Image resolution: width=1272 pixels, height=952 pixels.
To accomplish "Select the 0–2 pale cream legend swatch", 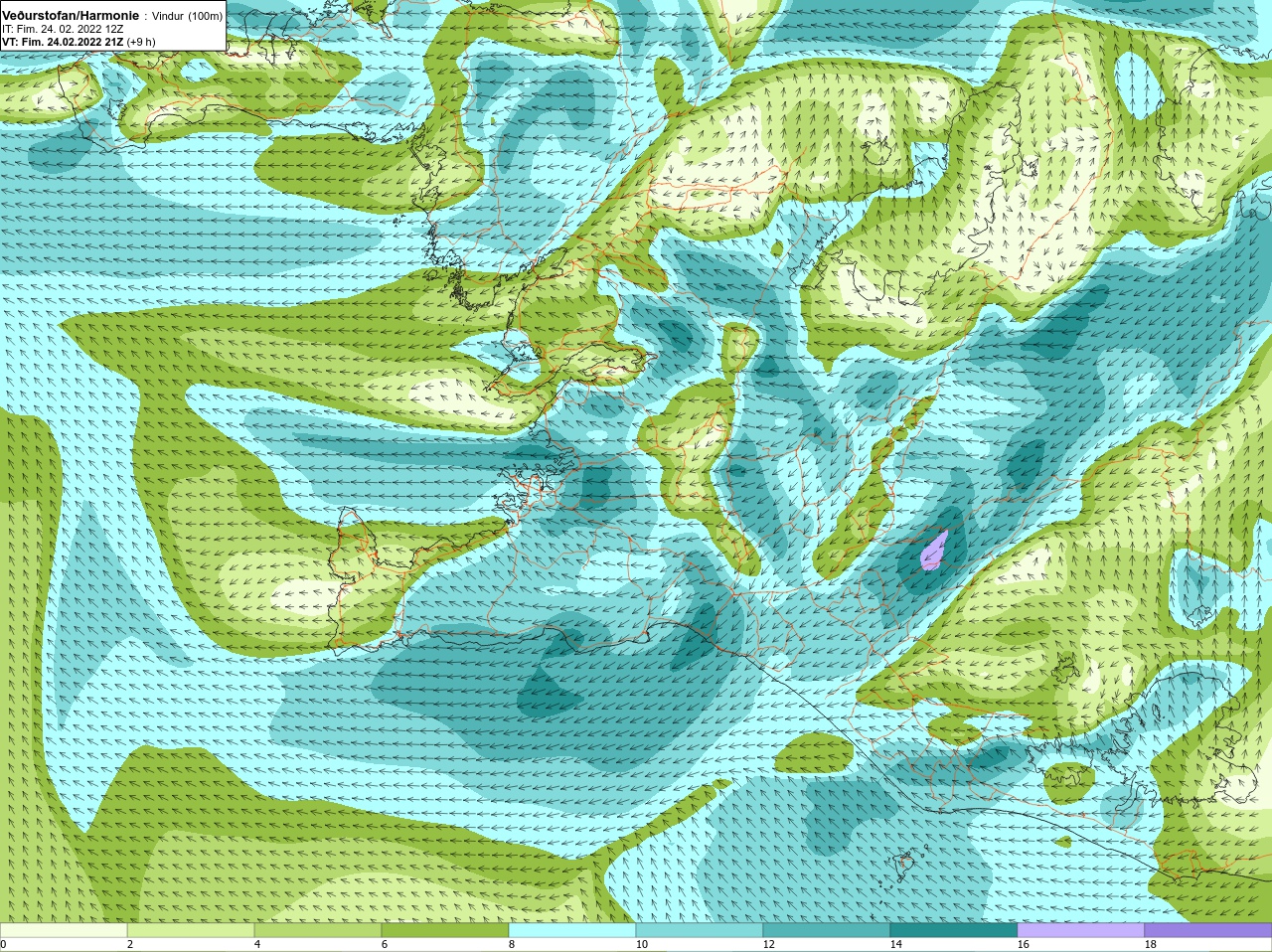I will [64, 930].
